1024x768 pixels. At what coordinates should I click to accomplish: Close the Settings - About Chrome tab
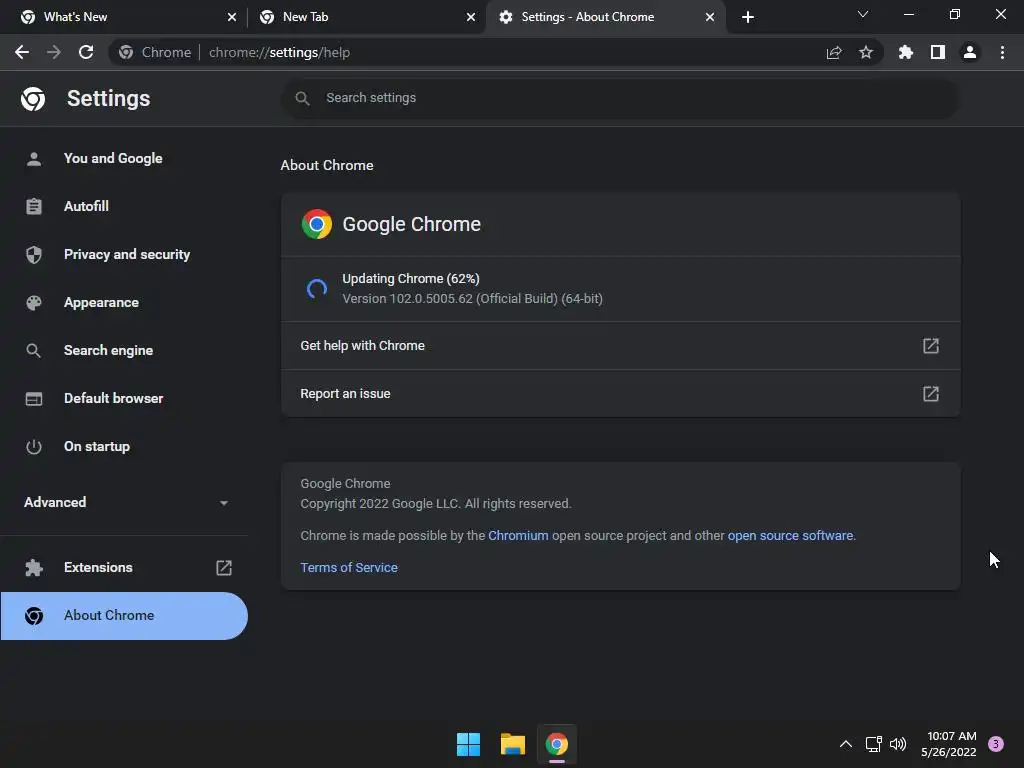[710, 17]
